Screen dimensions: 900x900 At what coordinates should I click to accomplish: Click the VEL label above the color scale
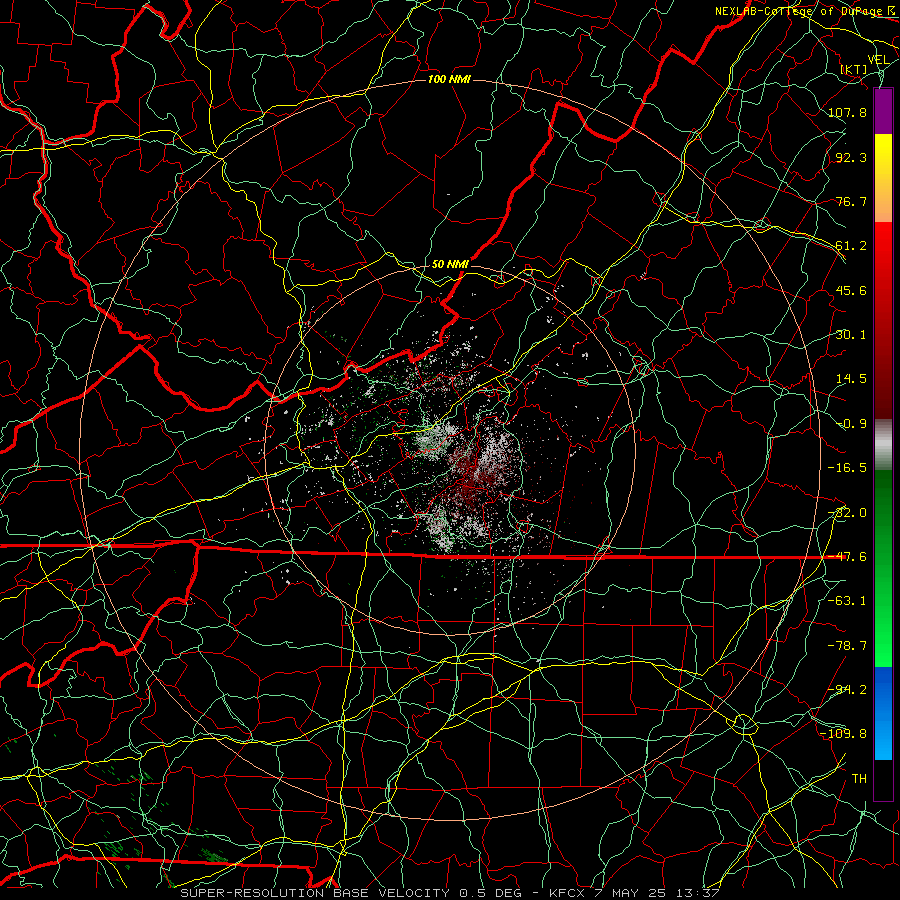pos(878,60)
